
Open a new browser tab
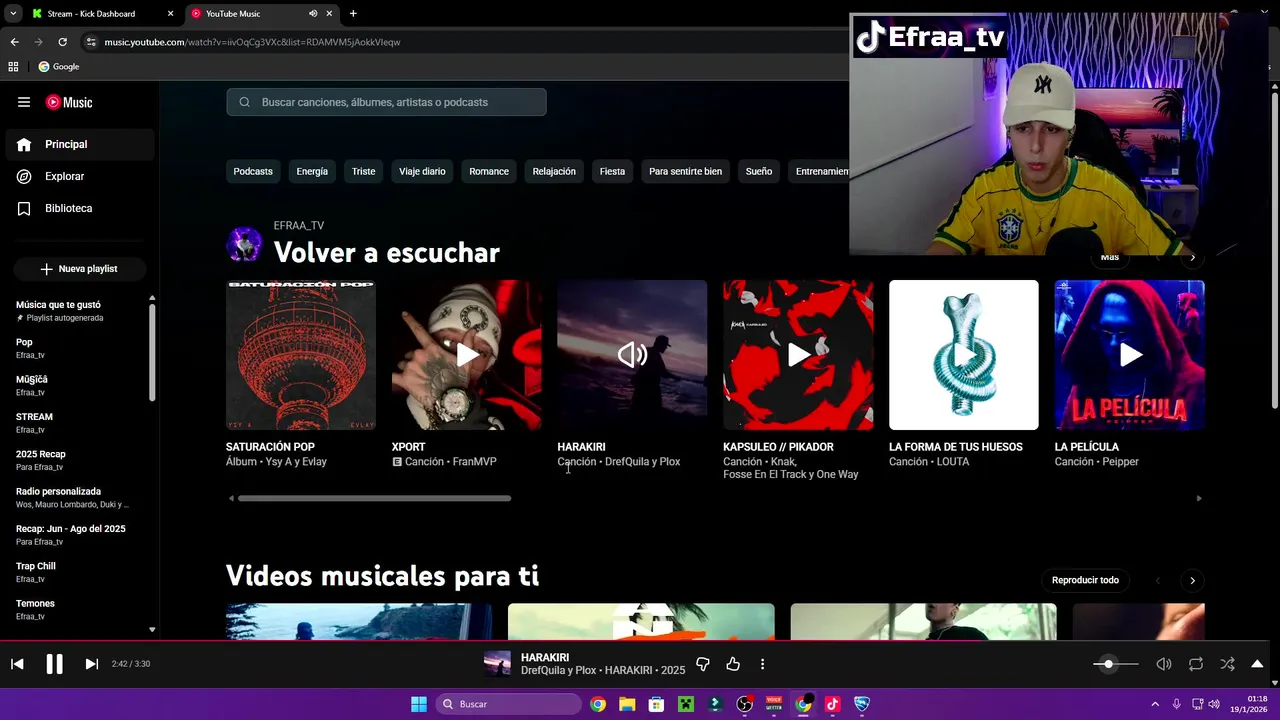pos(353,14)
